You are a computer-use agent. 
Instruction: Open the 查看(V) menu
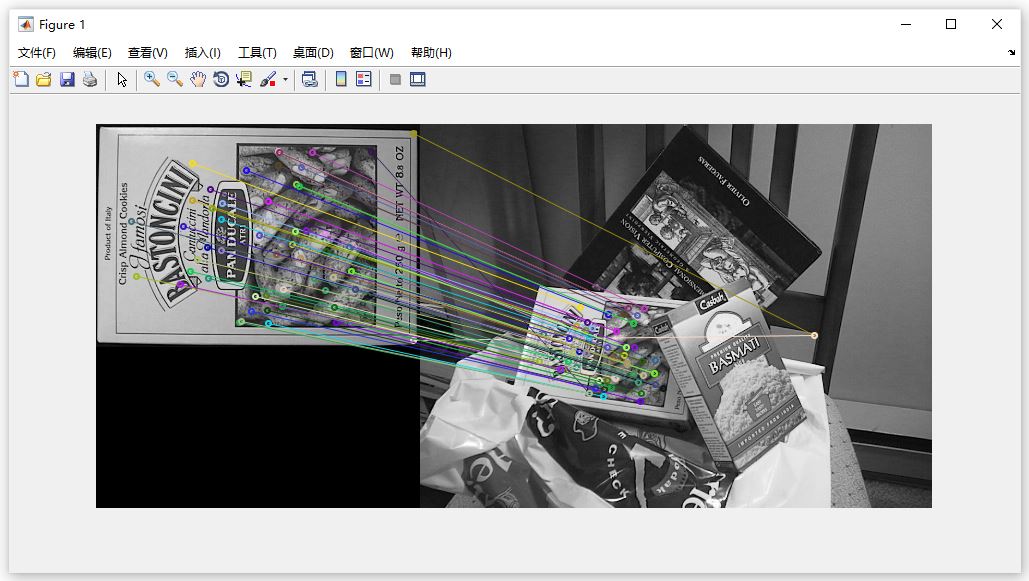[148, 53]
